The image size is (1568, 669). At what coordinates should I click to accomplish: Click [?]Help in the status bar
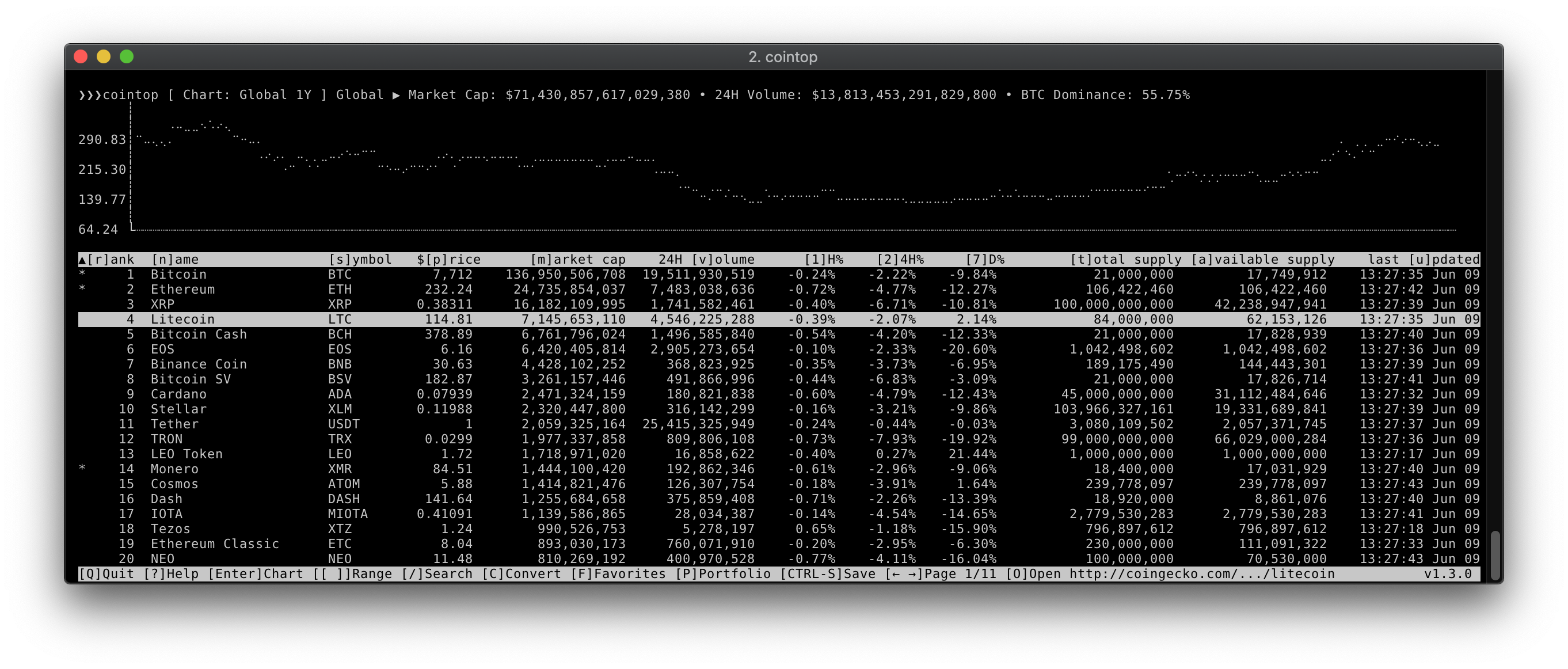pyautogui.click(x=171, y=574)
